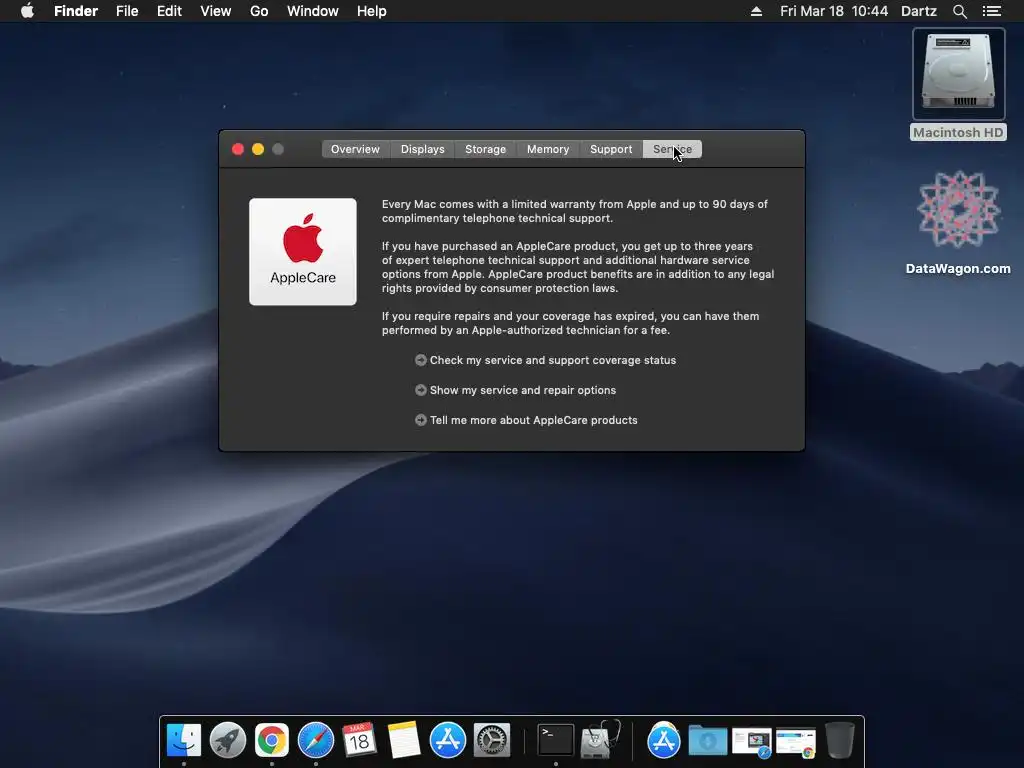Select the Storage tab

click(485, 149)
